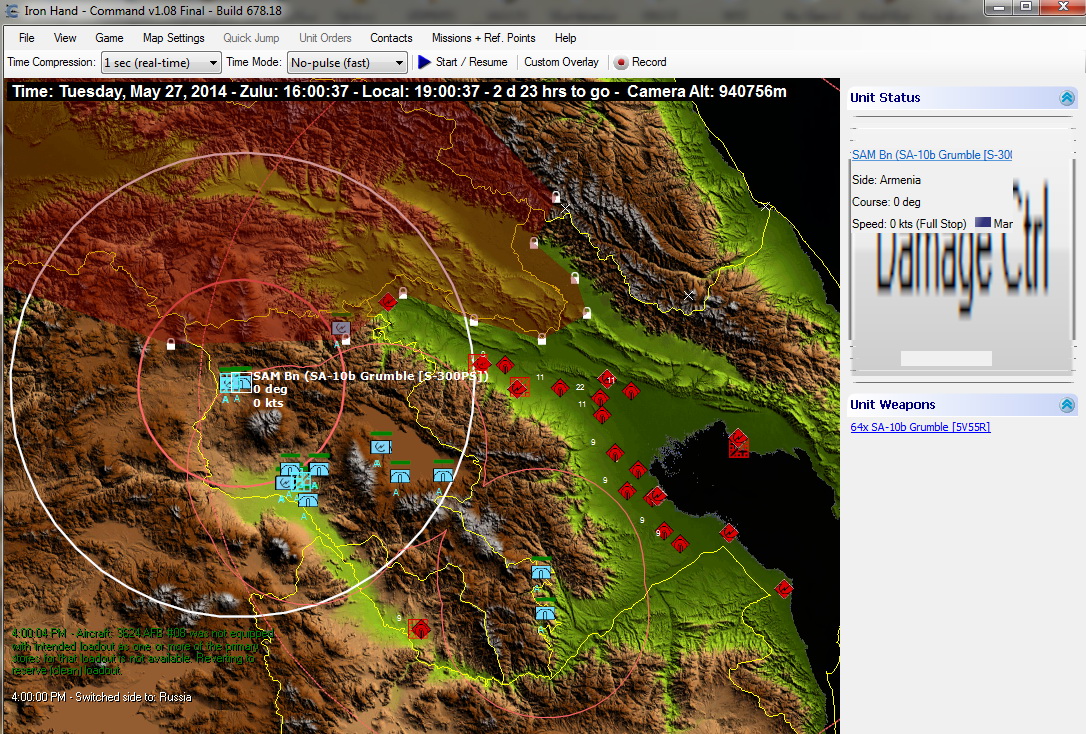Click the northernmost padlock reference point
Image resolution: width=1086 pixels, height=734 pixels.
pyautogui.click(x=555, y=197)
